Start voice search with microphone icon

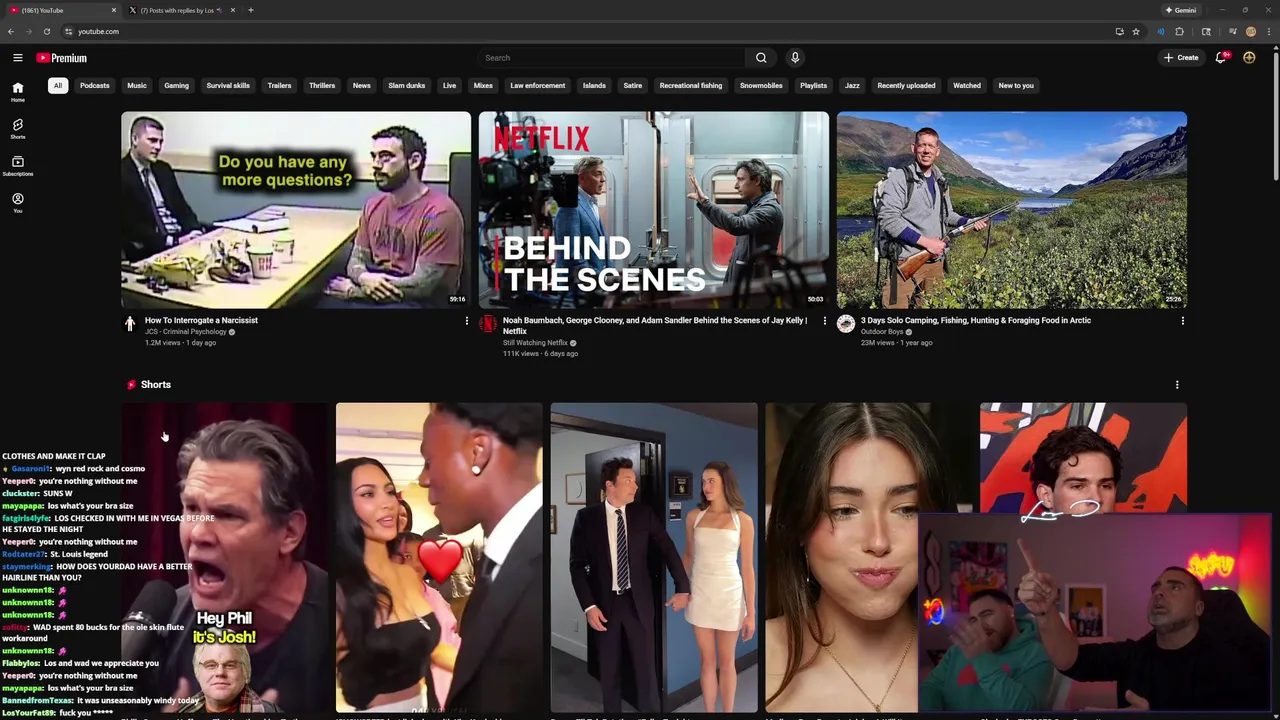[795, 58]
